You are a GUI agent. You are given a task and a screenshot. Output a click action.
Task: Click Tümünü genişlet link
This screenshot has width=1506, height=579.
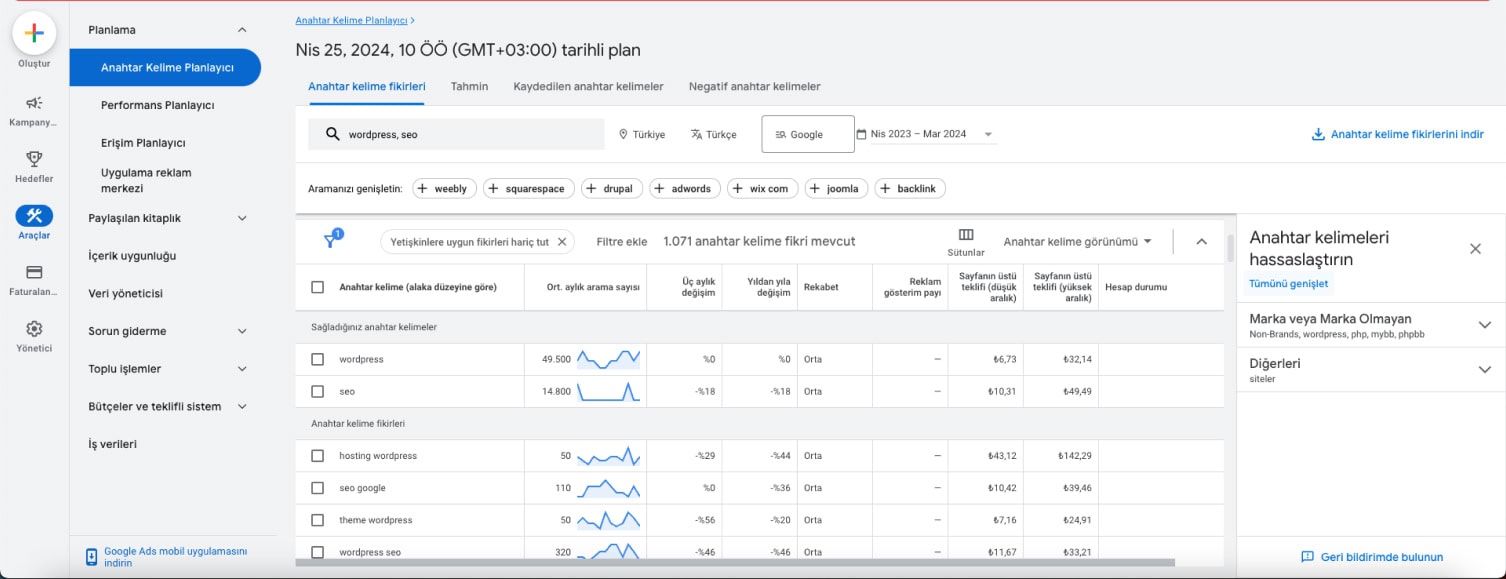[1289, 283]
